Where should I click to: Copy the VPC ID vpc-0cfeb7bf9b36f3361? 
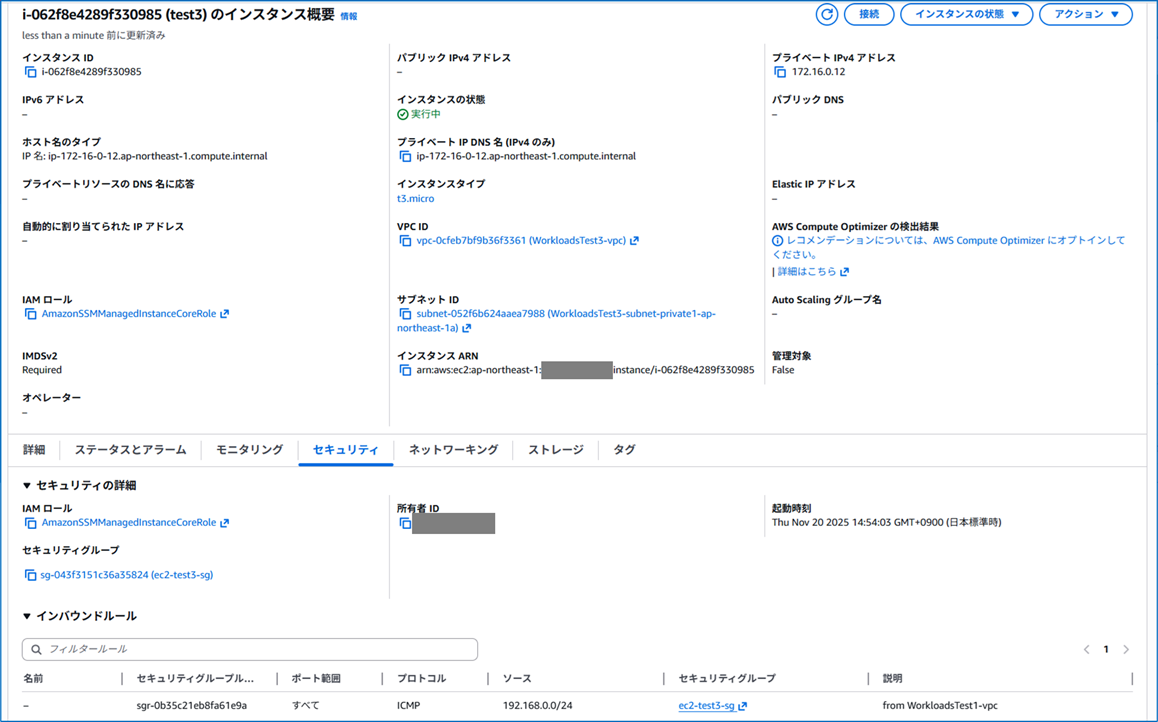click(x=406, y=240)
